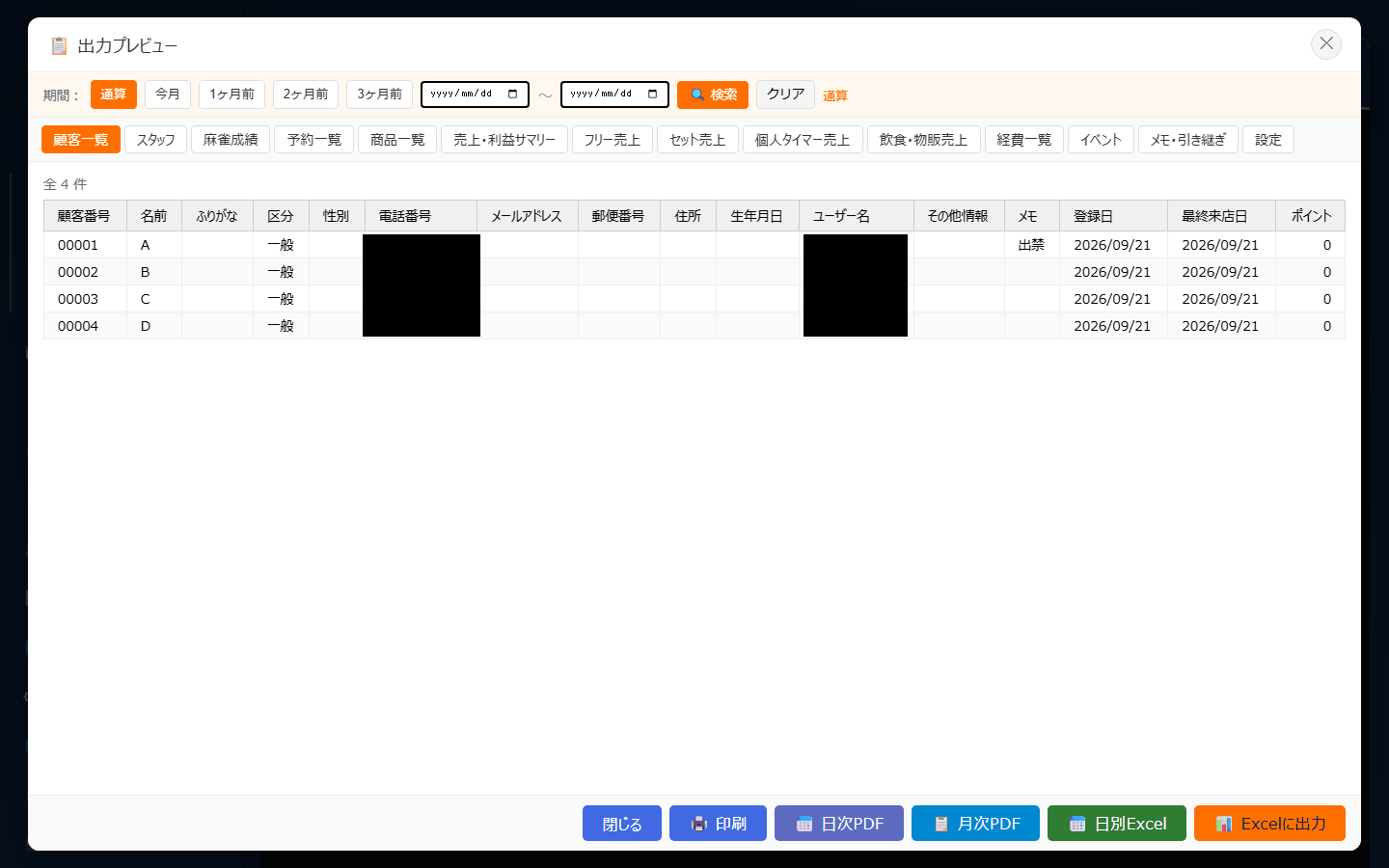
Task: Select the 今月 period filter
Action: [x=168, y=95]
